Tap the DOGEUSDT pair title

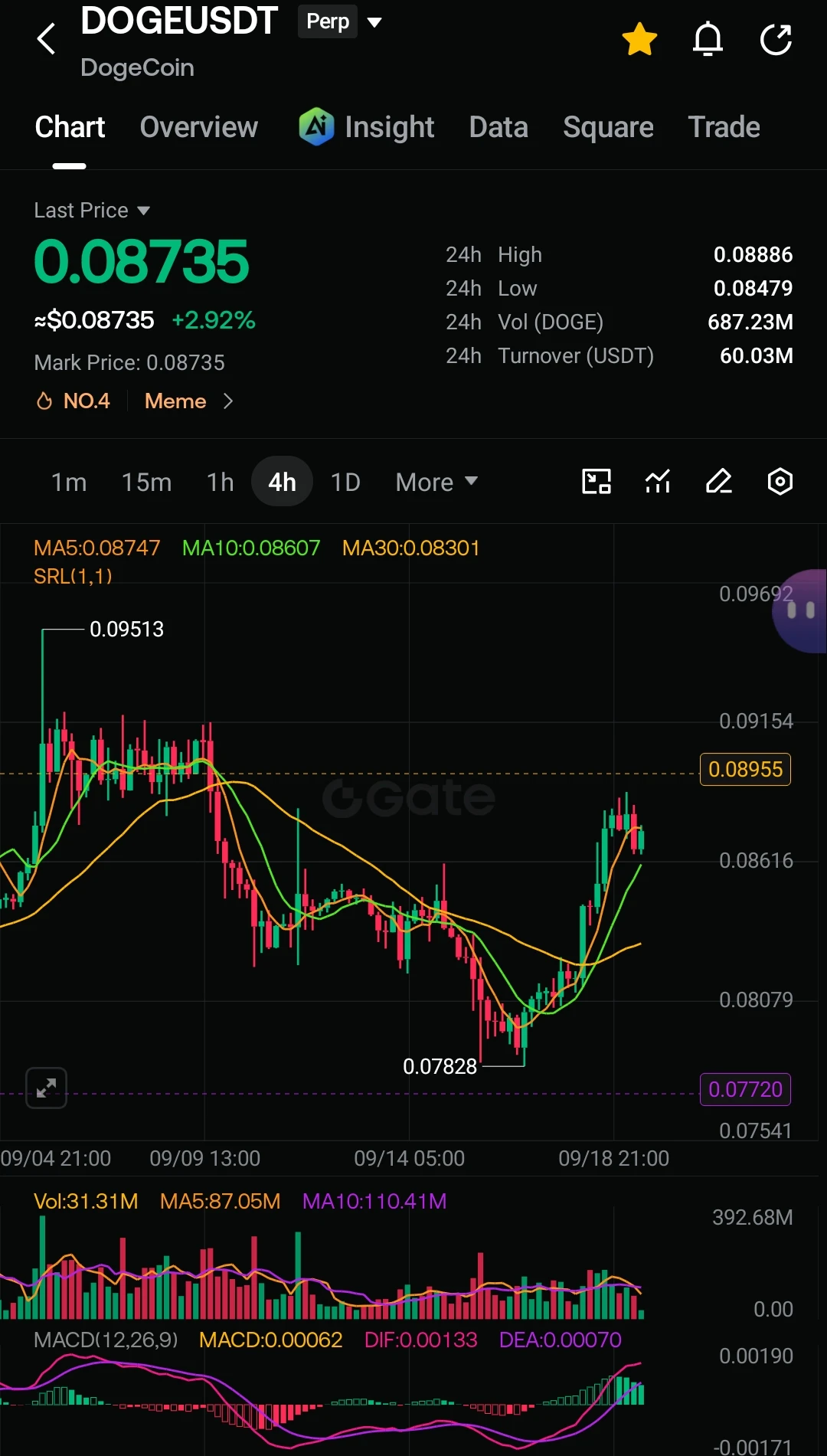tap(179, 21)
